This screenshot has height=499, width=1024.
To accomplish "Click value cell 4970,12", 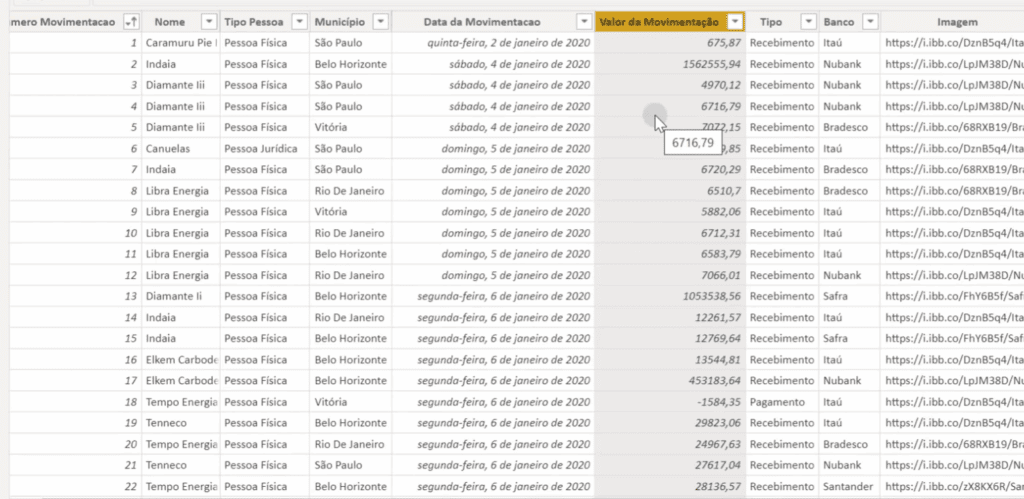I will (670, 85).
